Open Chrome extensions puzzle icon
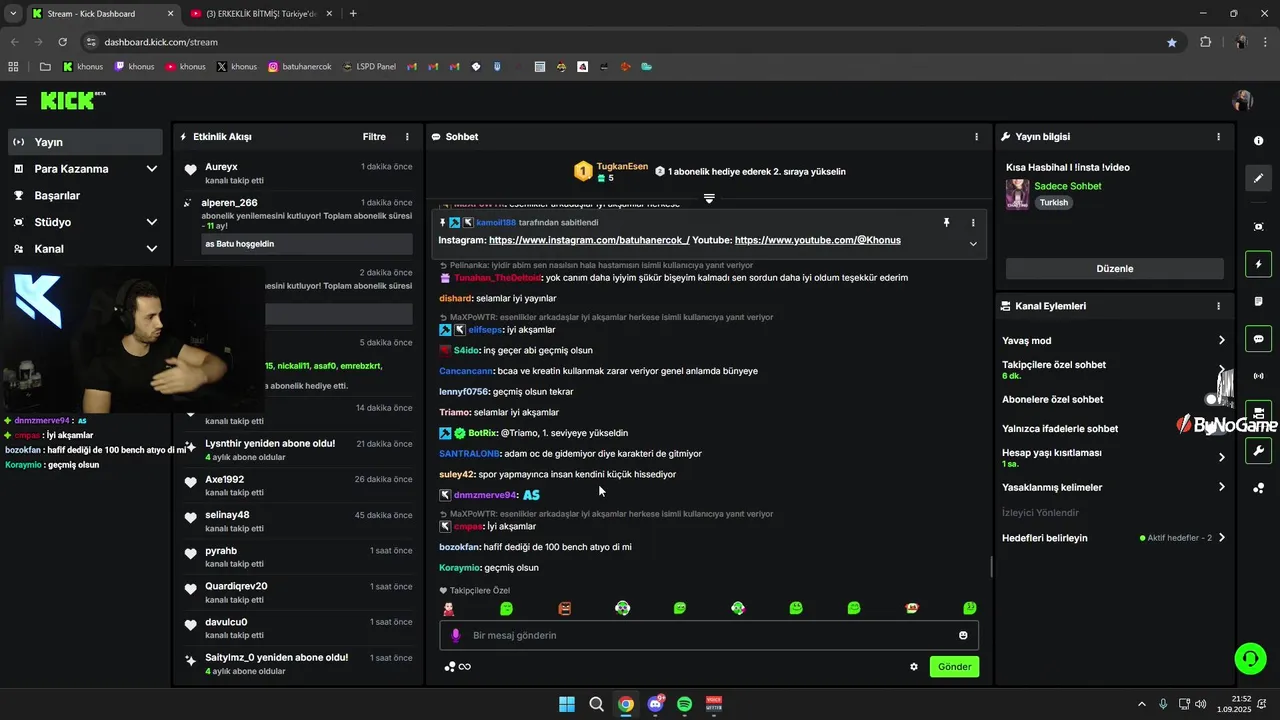The height and width of the screenshot is (720, 1280). pyautogui.click(x=1205, y=42)
